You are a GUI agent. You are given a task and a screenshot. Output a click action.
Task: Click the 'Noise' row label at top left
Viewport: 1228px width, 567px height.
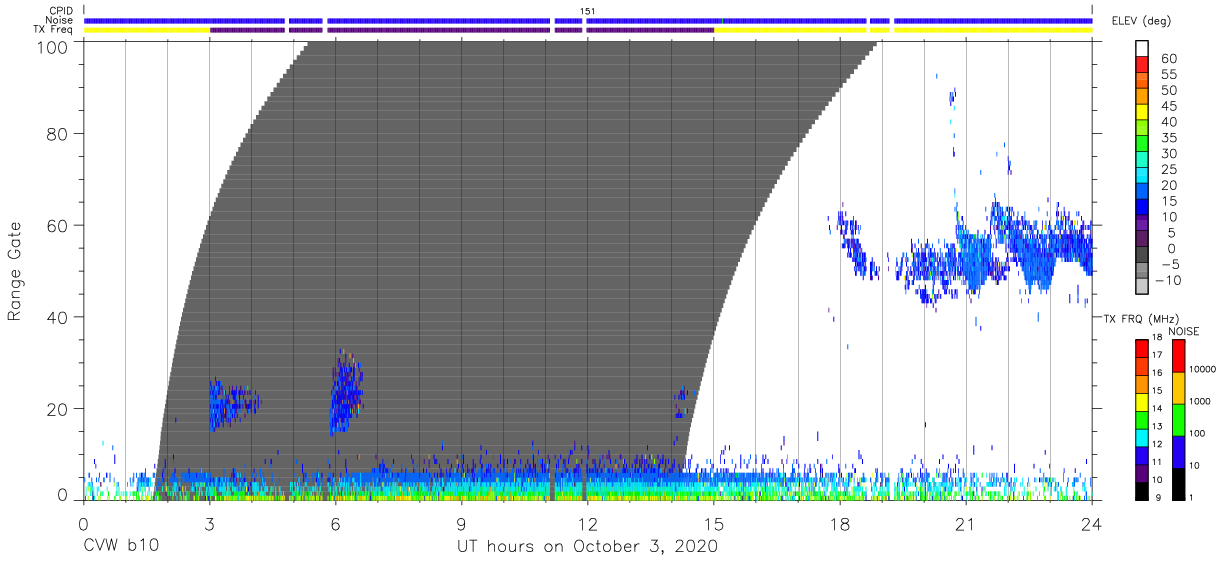(60, 20)
